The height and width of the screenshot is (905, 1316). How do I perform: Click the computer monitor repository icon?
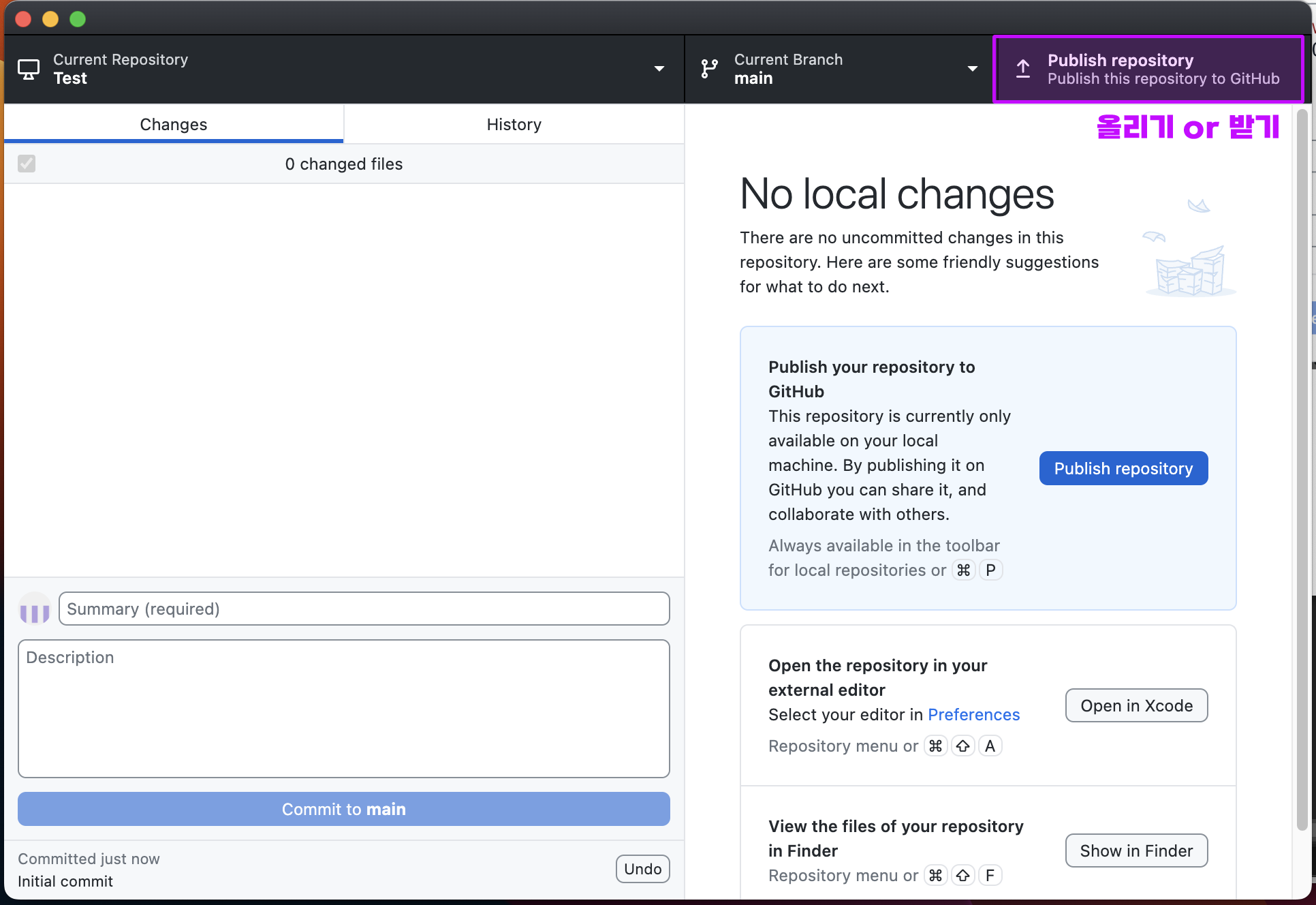[x=29, y=69]
